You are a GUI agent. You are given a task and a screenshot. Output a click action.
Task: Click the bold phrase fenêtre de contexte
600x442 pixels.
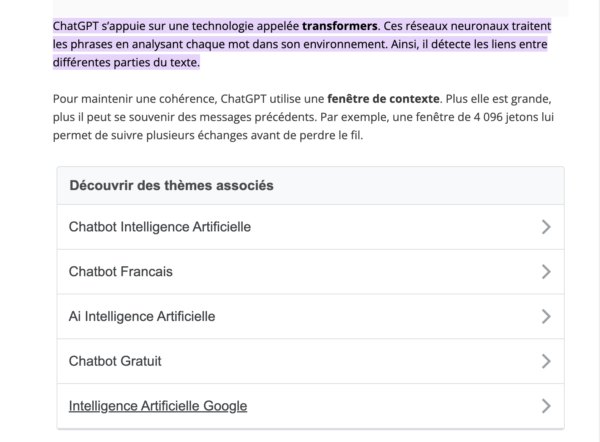[383, 99]
